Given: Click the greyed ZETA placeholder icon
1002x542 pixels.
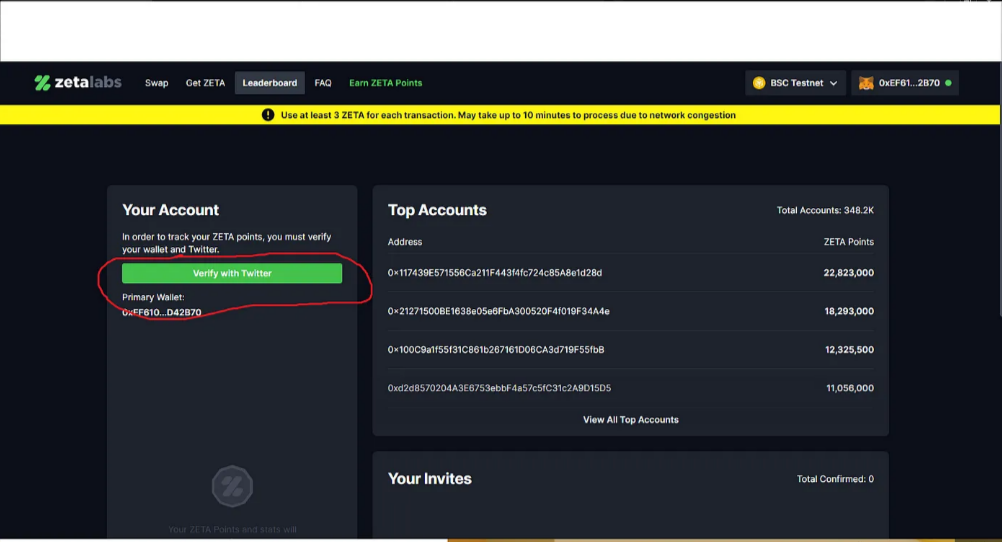Looking at the screenshot, I should (232, 486).
